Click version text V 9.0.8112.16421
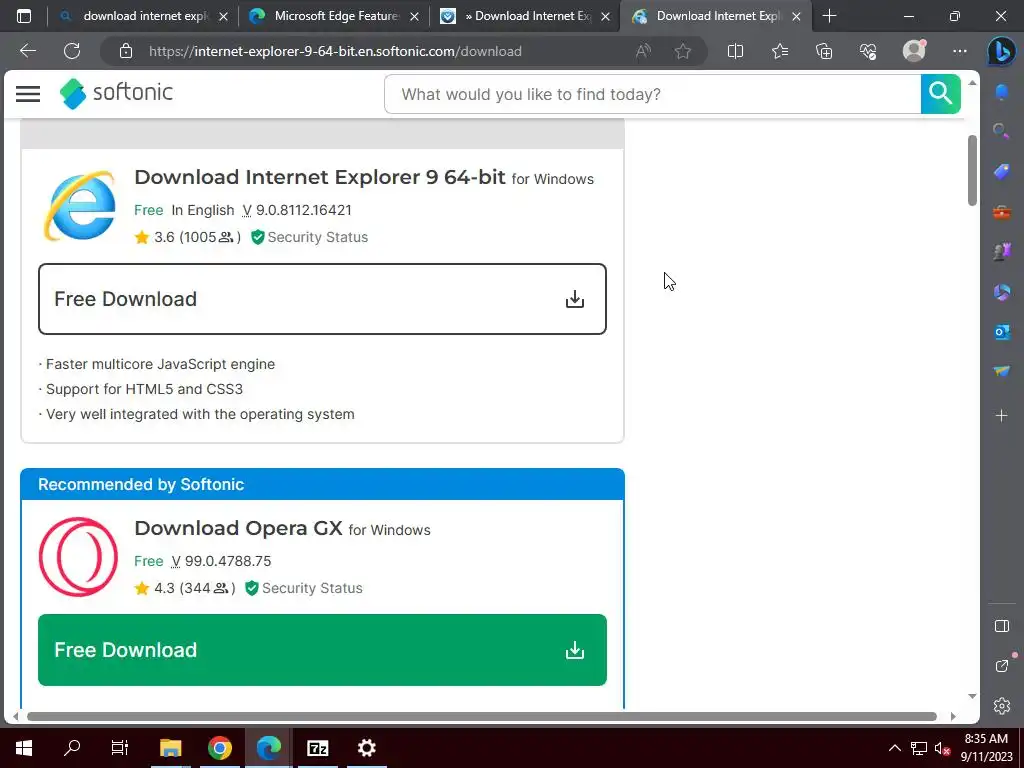This screenshot has height=768, width=1024. pos(297,210)
